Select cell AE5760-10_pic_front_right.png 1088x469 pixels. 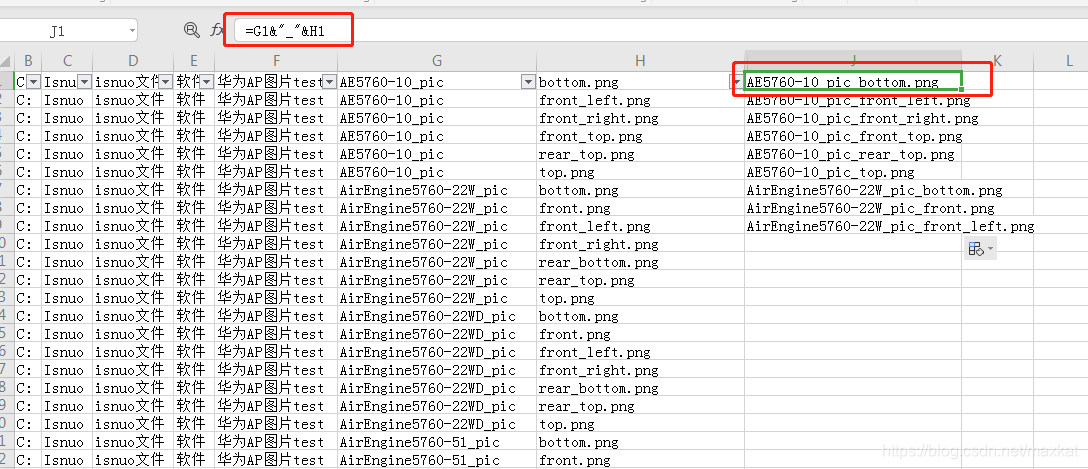[x=853, y=118]
